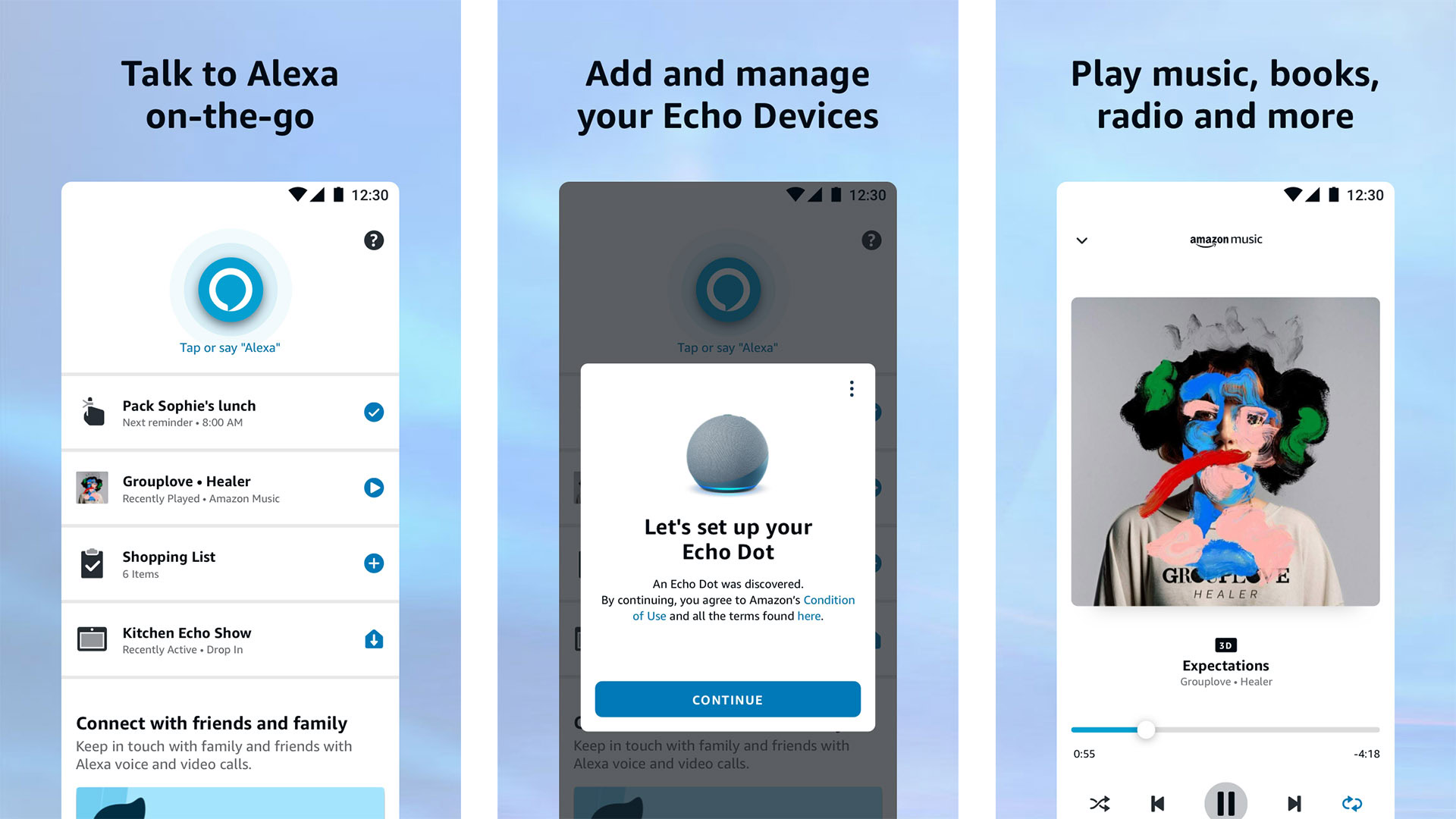Click Continue to set up Echo Dot
The width and height of the screenshot is (1456, 819).
[x=727, y=699]
